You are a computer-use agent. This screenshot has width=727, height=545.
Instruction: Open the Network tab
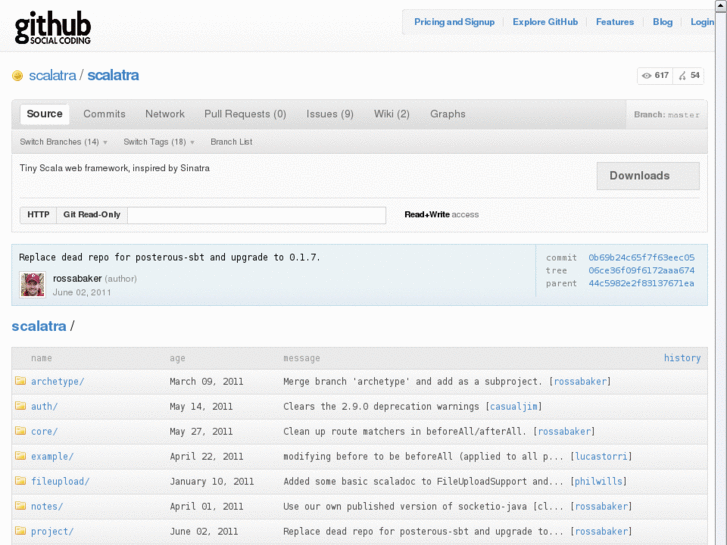click(165, 114)
